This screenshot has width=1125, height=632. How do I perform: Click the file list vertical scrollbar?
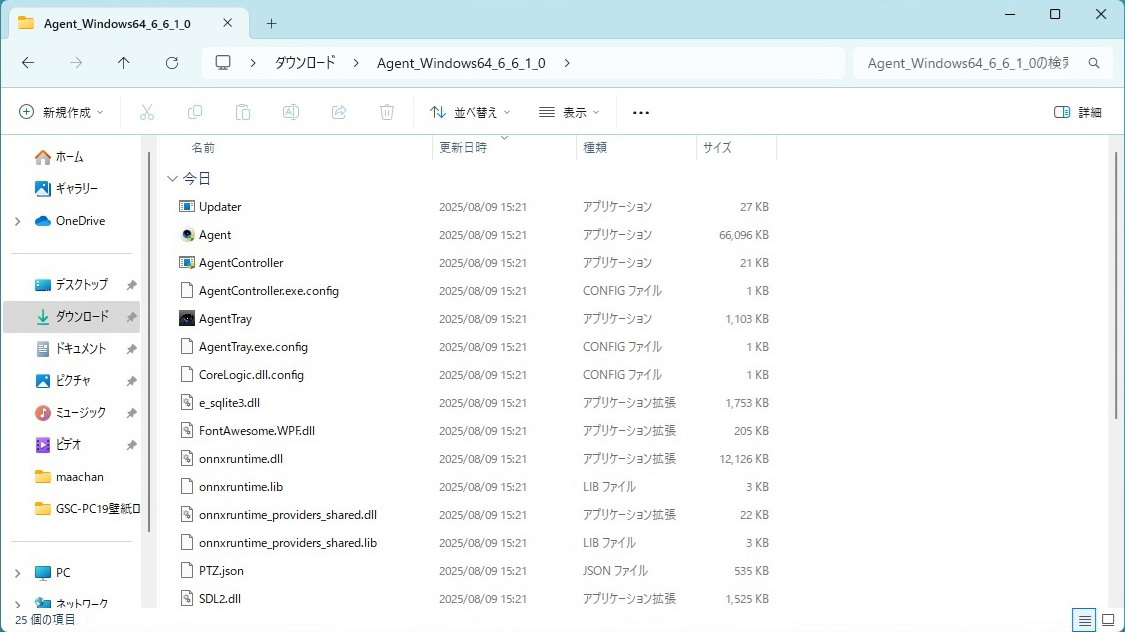point(1116,286)
